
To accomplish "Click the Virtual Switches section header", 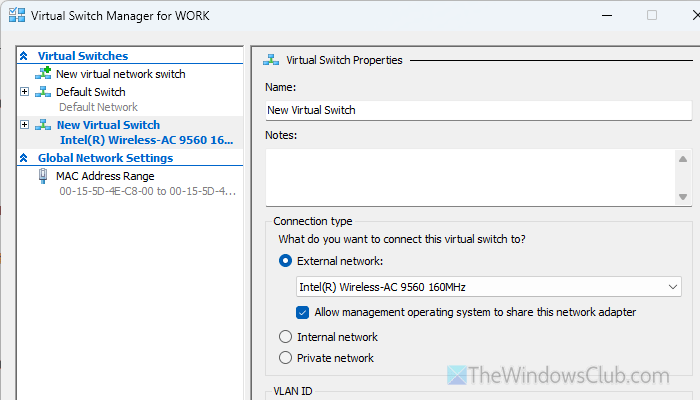I will (83, 56).
